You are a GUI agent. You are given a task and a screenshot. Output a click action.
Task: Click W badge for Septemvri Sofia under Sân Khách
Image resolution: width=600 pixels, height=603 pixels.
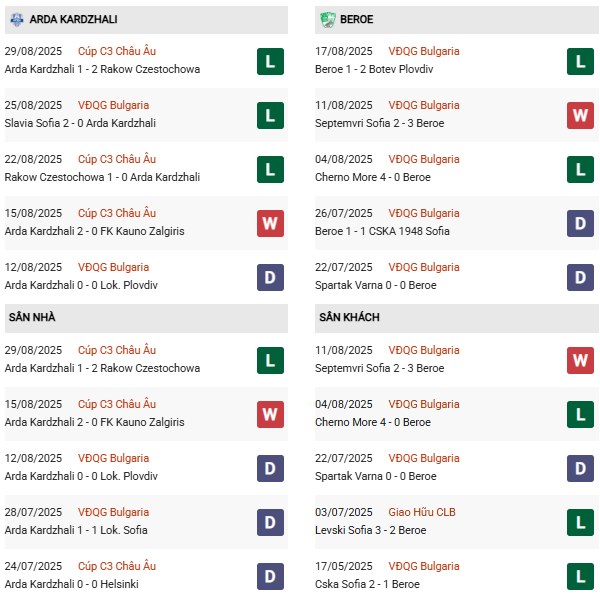pyautogui.click(x=581, y=360)
